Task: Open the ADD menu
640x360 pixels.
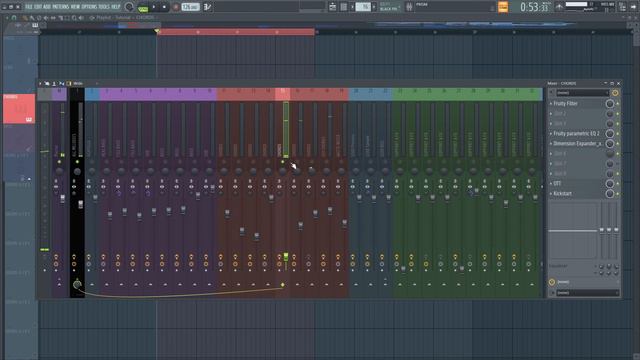Action: point(47,7)
